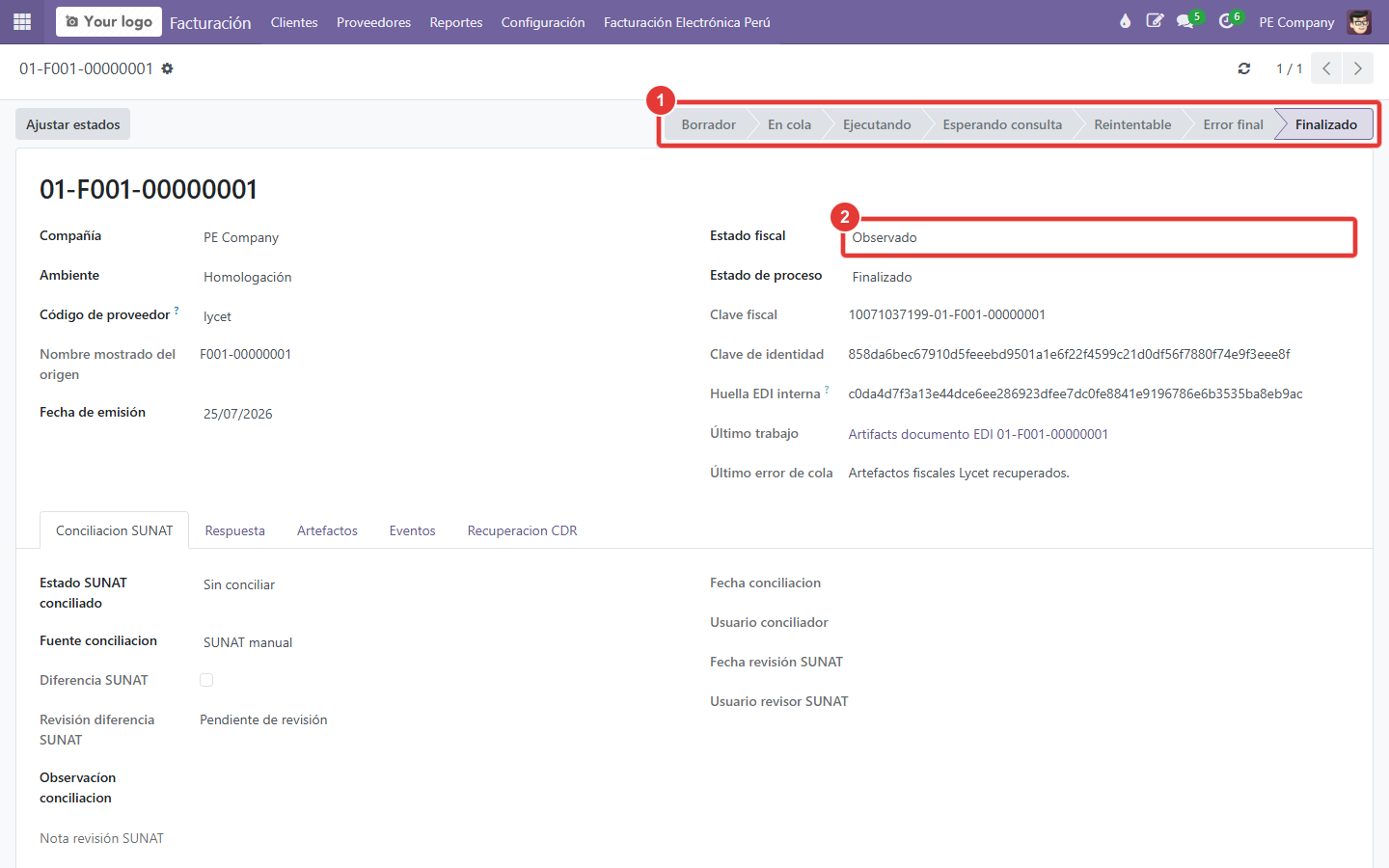The width and height of the screenshot is (1389, 868).
Task: Click the Estado de proceso value Finalizado
Action: (882, 277)
